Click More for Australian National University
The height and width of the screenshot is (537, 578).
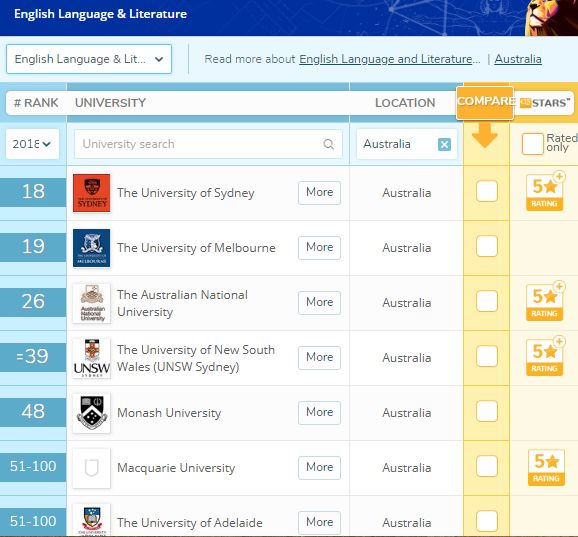click(319, 302)
